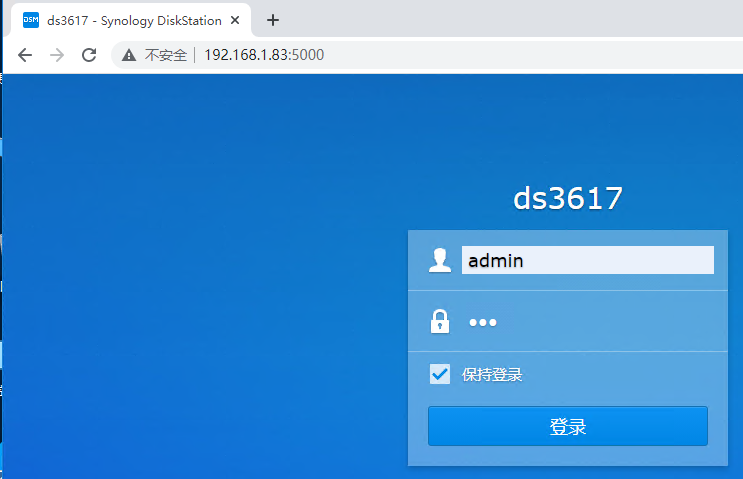Click the padlock icon beside password

click(440, 322)
